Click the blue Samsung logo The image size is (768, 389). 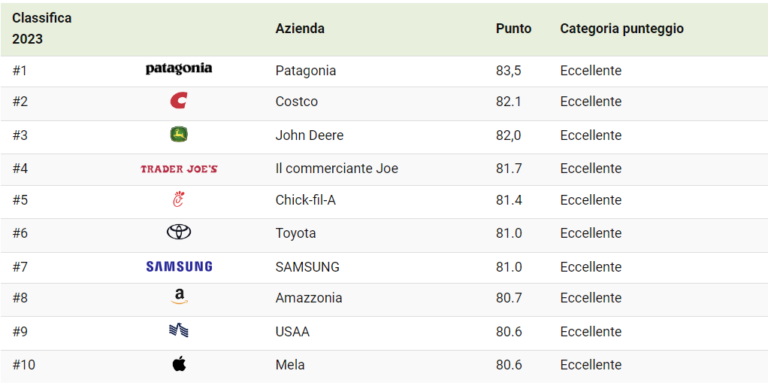[179, 267]
